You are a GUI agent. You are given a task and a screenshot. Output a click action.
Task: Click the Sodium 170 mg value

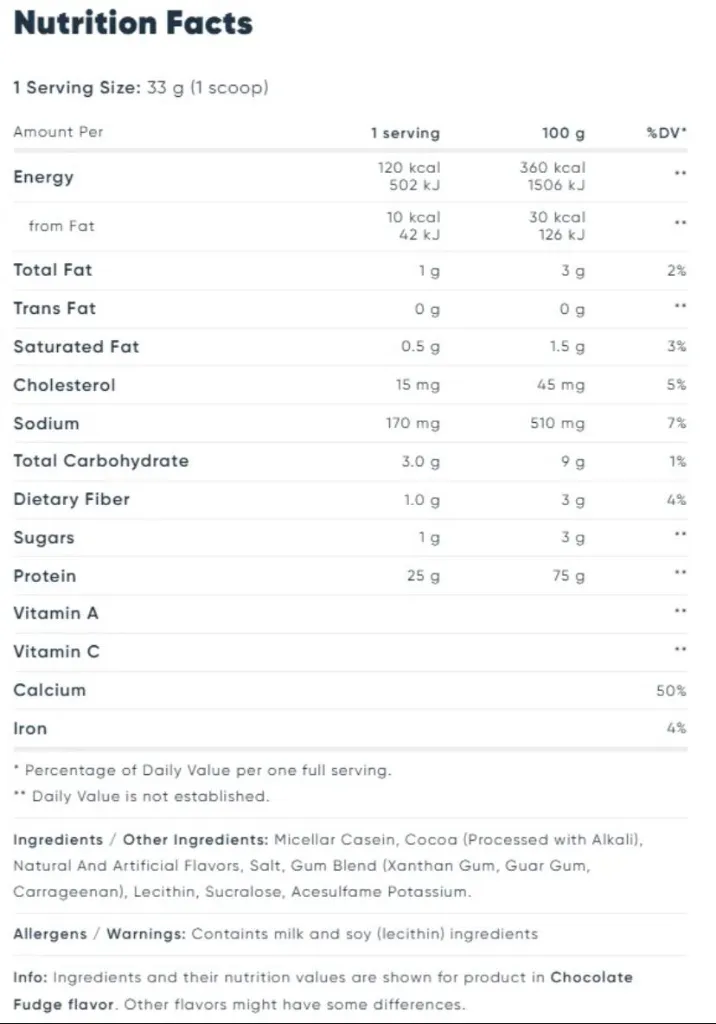coord(412,424)
